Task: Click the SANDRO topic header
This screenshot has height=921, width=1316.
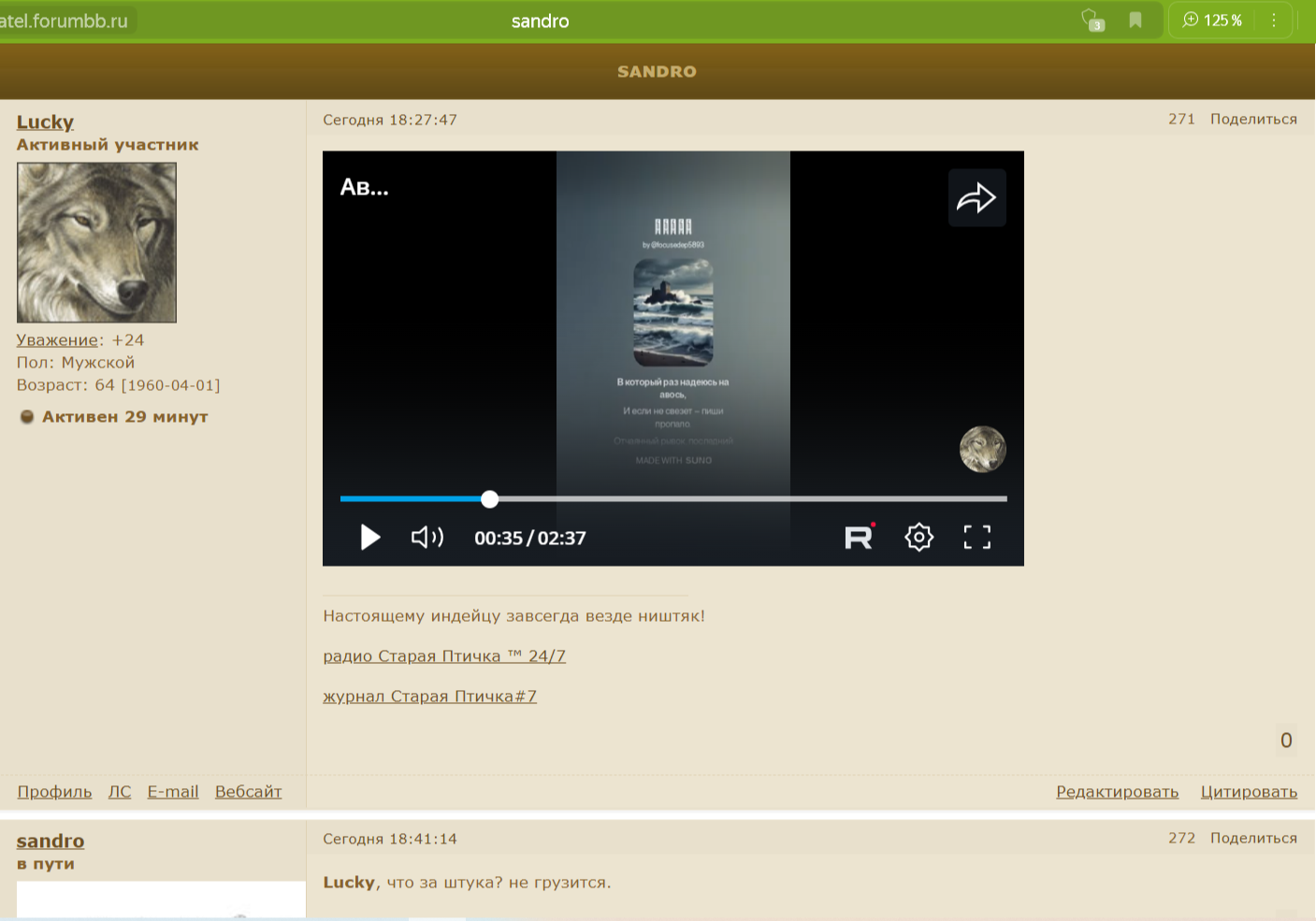Action: click(x=657, y=71)
